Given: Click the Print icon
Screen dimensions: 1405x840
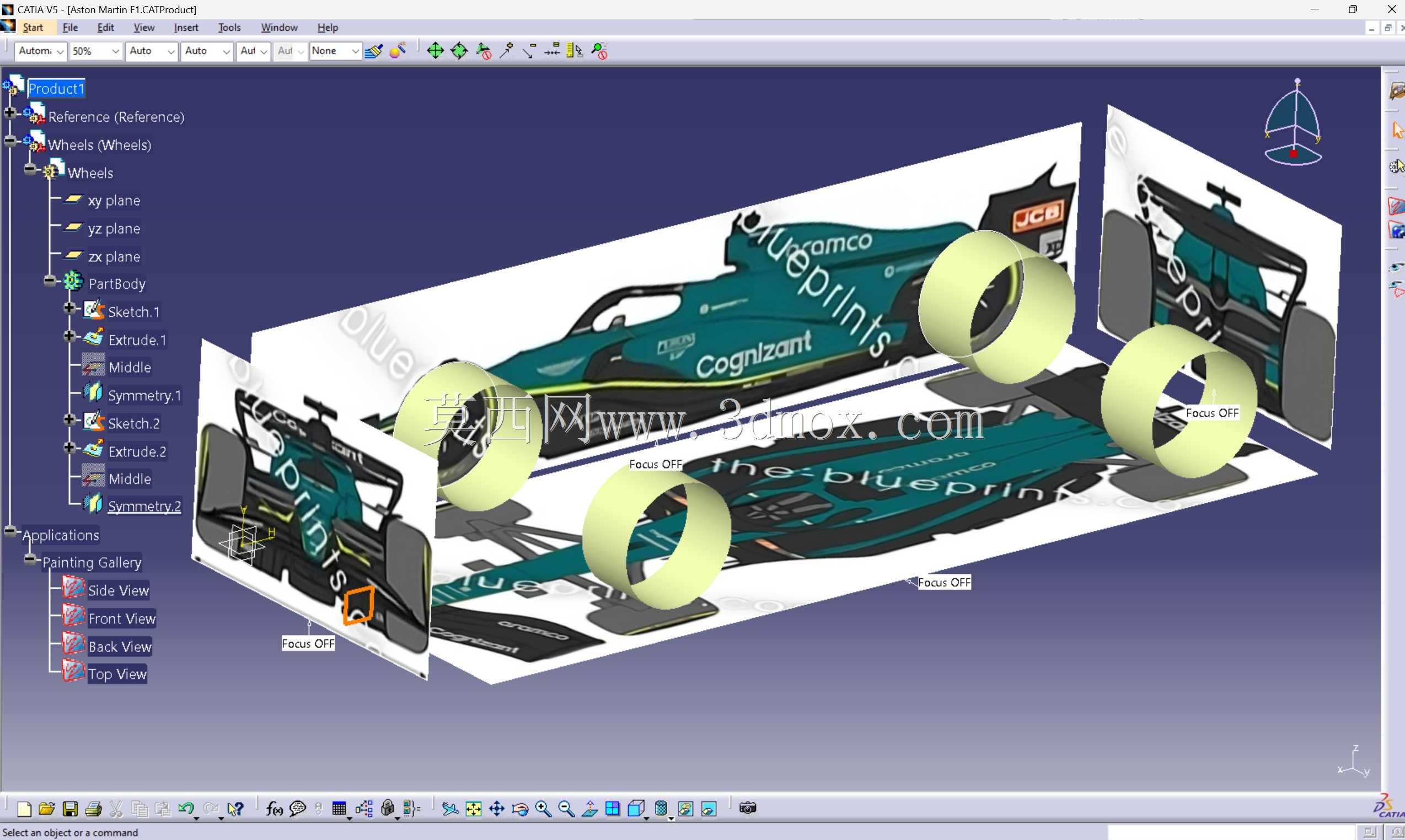Looking at the screenshot, I should 93,809.
